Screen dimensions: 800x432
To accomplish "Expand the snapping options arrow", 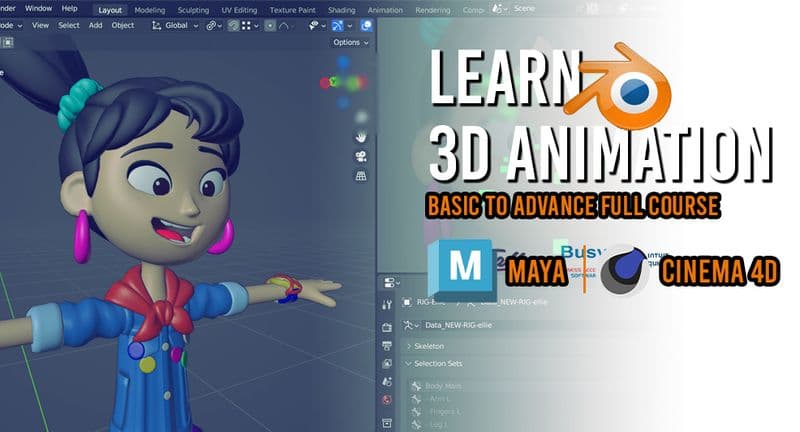I will tap(256, 26).
